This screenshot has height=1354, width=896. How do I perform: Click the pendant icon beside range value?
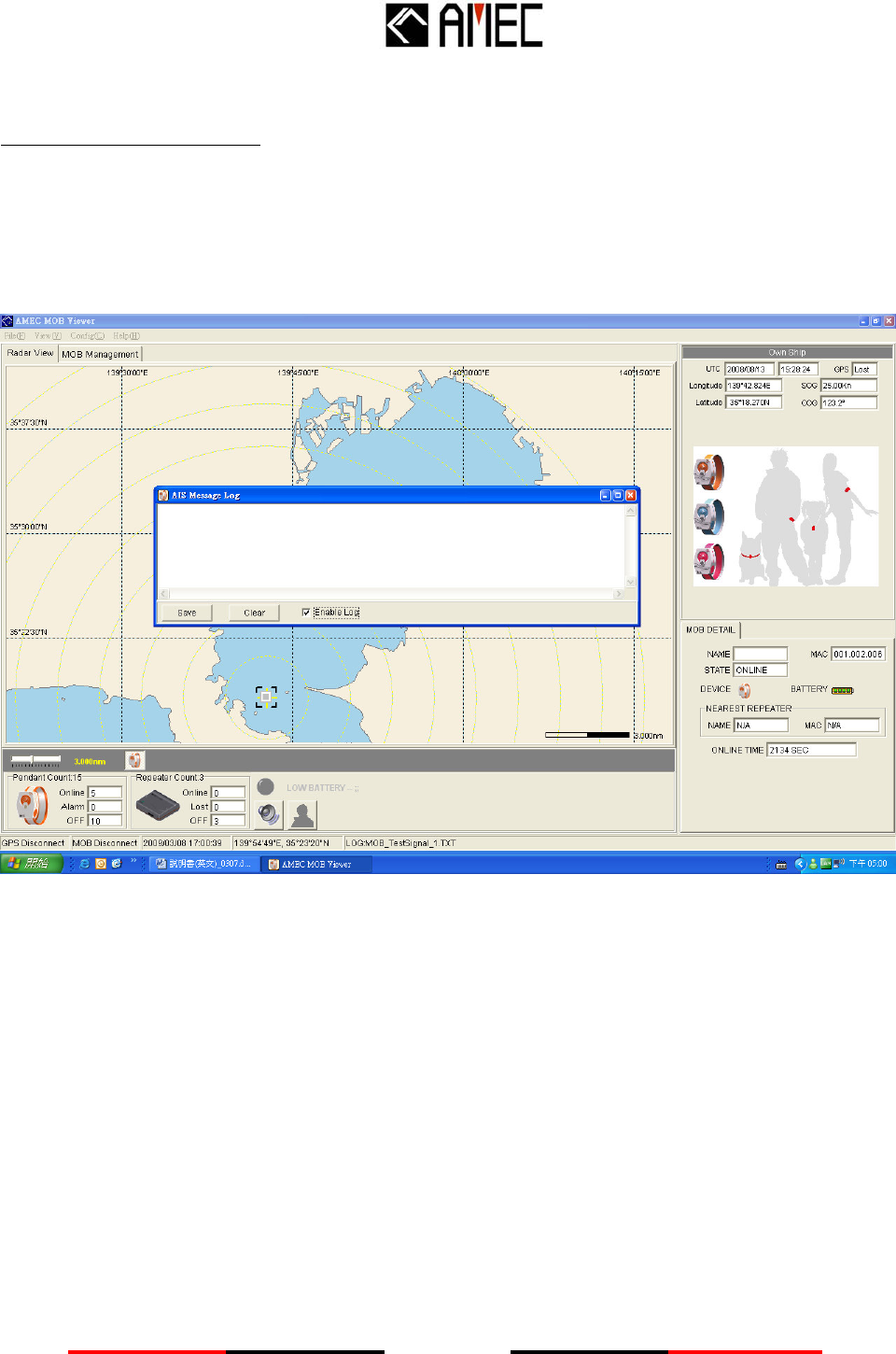tap(134, 761)
